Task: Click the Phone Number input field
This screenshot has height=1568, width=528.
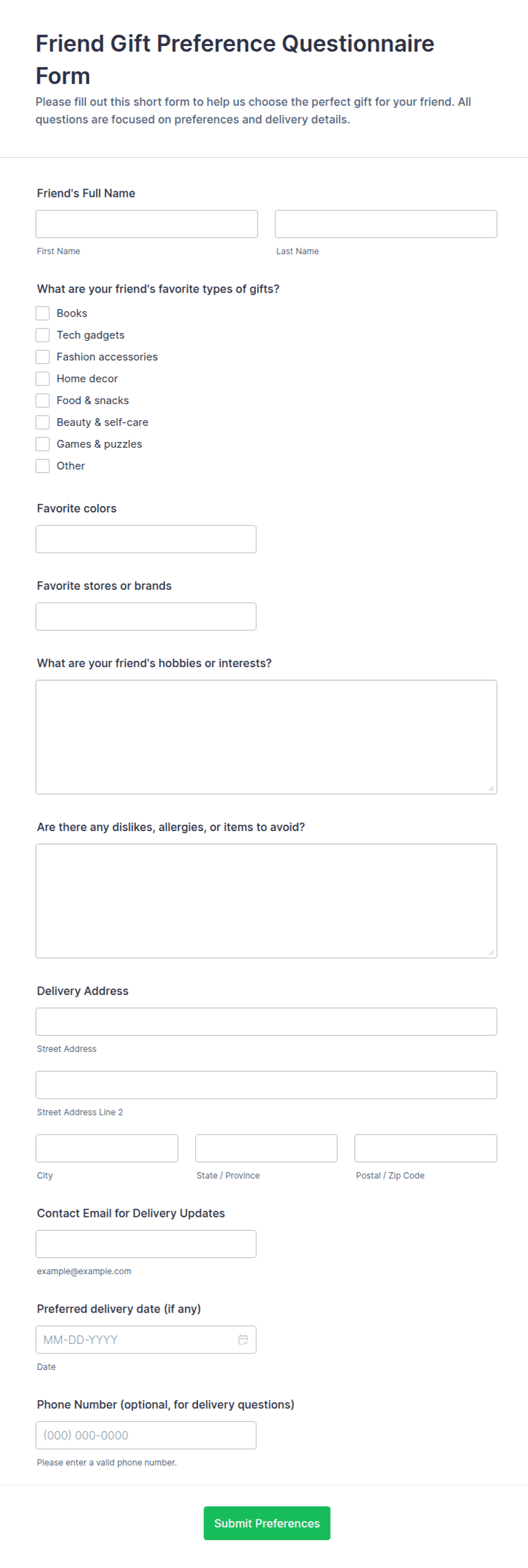Action: click(x=146, y=1435)
